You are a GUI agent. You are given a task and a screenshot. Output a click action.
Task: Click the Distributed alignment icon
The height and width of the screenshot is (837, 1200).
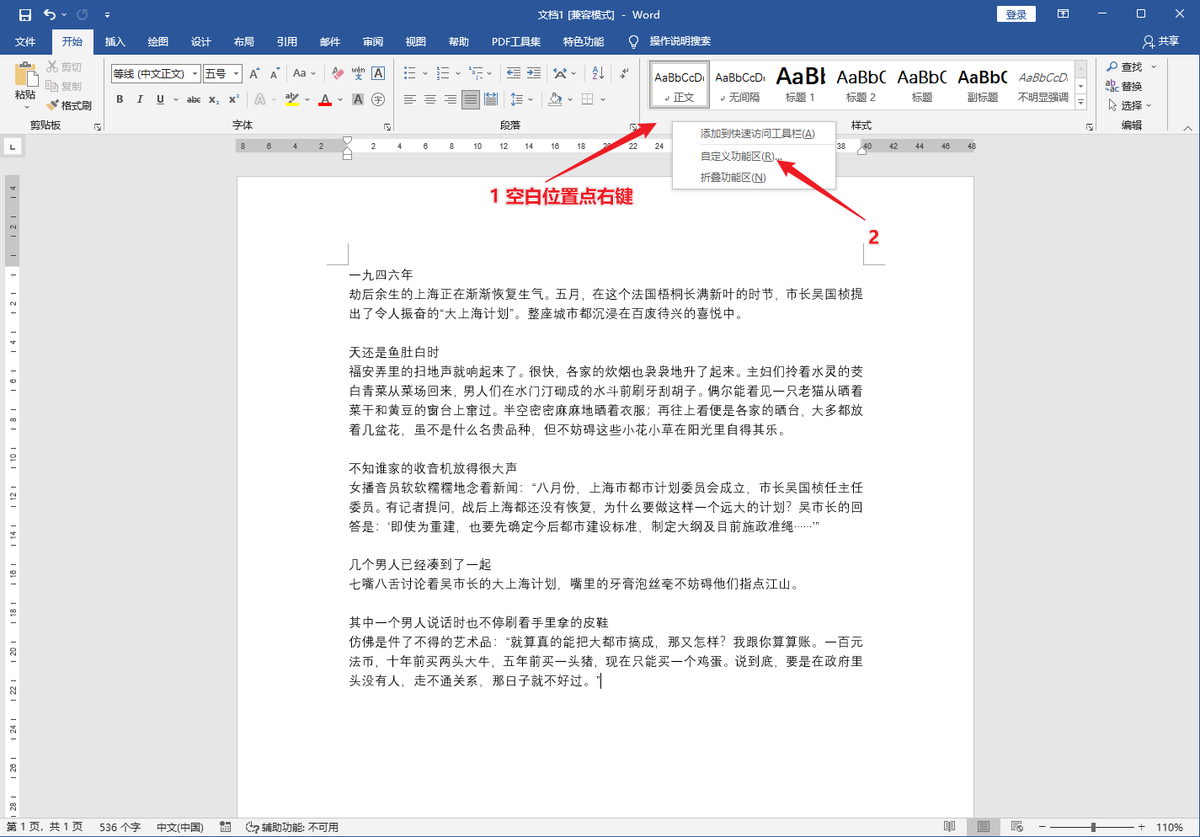[x=491, y=99]
